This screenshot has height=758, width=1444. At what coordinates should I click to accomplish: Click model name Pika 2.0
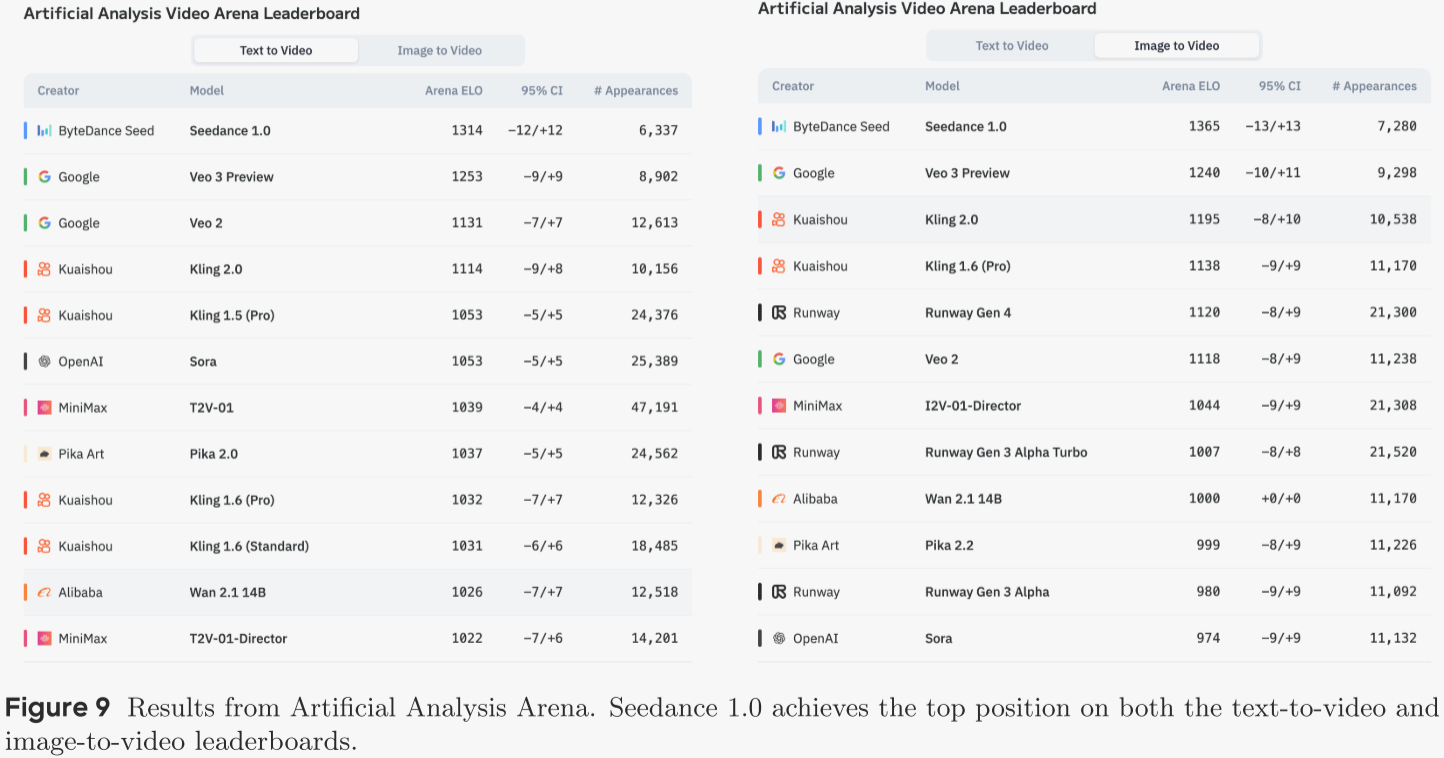pos(214,454)
